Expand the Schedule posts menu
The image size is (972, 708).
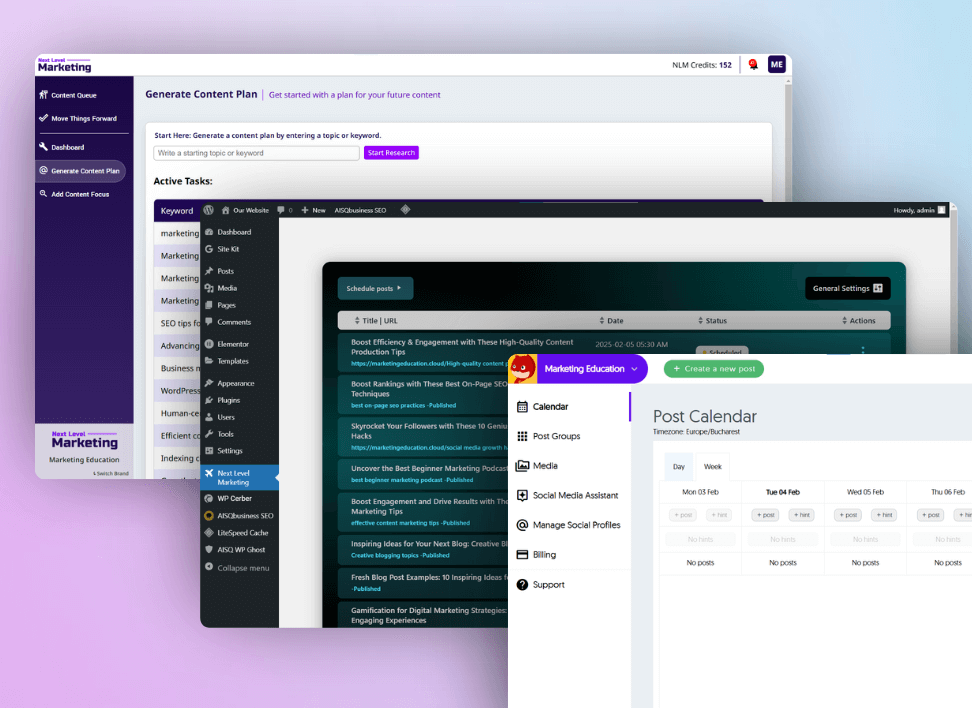pos(374,288)
